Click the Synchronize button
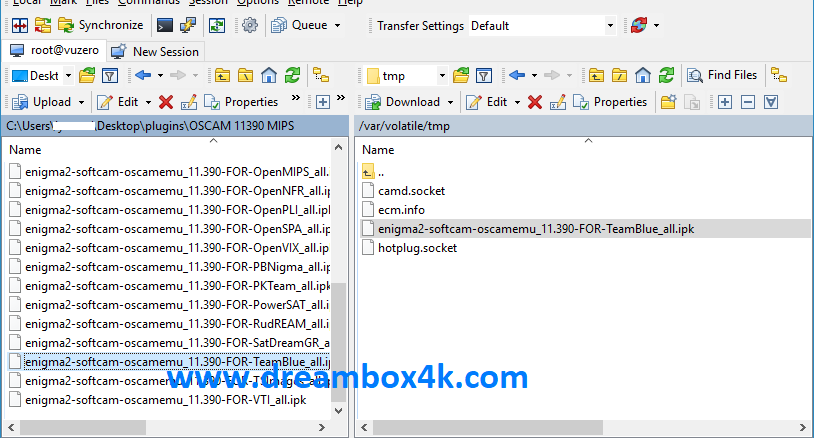814x438 pixels. click(100, 25)
